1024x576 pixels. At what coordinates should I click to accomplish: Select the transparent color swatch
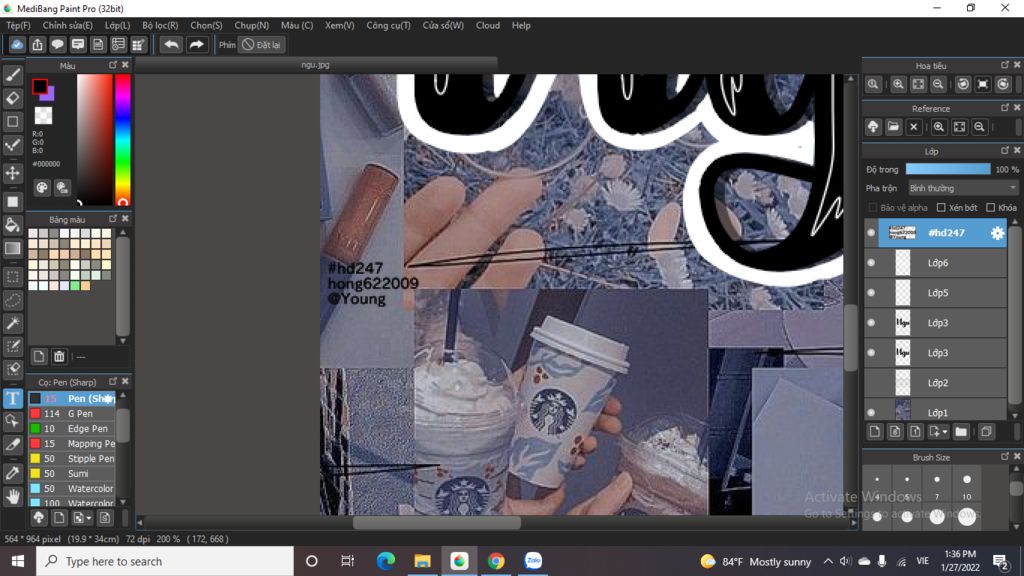43,116
